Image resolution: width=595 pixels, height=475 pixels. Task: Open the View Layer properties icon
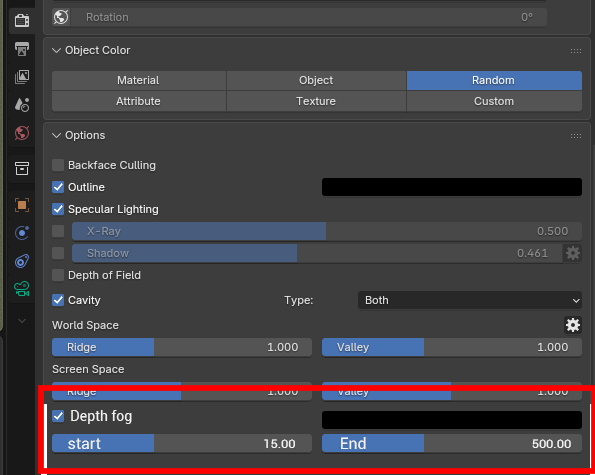[22, 77]
